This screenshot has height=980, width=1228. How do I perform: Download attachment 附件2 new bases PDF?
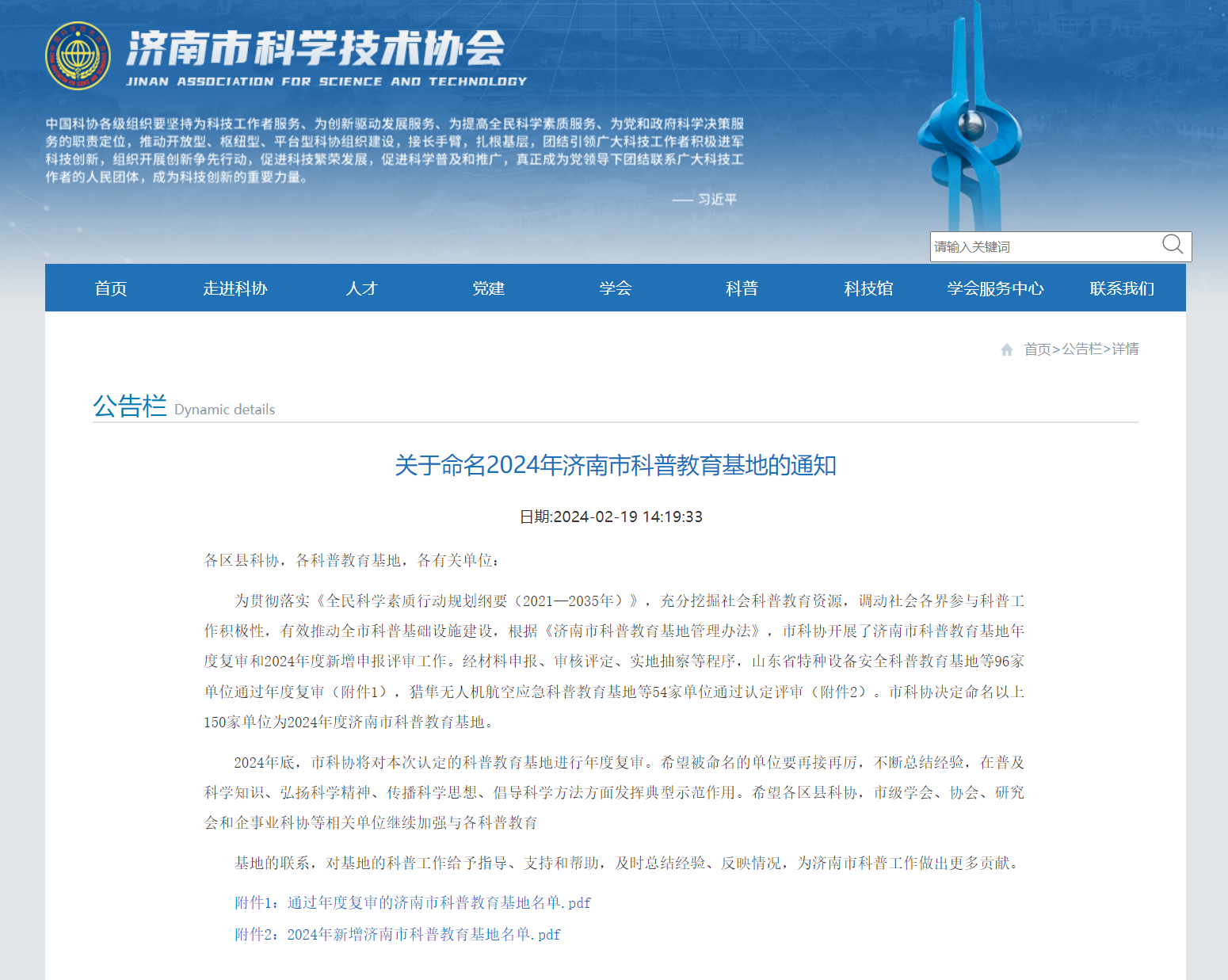[x=396, y=934]
